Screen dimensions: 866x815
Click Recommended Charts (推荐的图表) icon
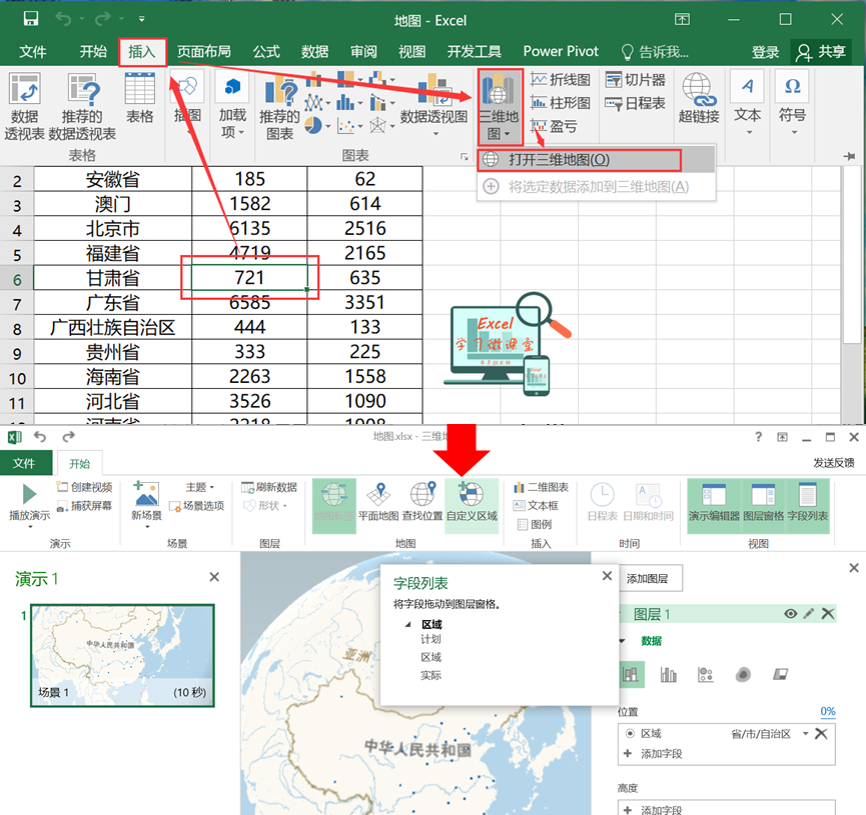(x=279, y=108)
